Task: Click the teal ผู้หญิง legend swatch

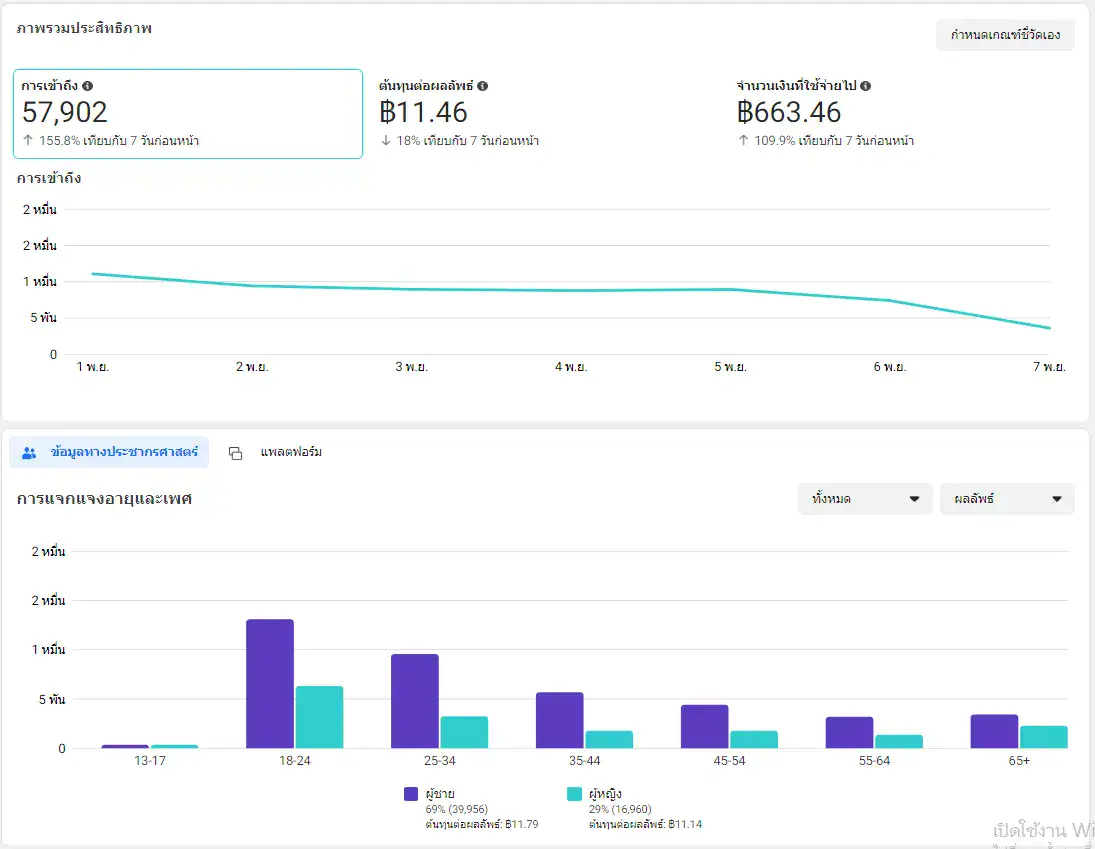Action: [x=575, y=794]
